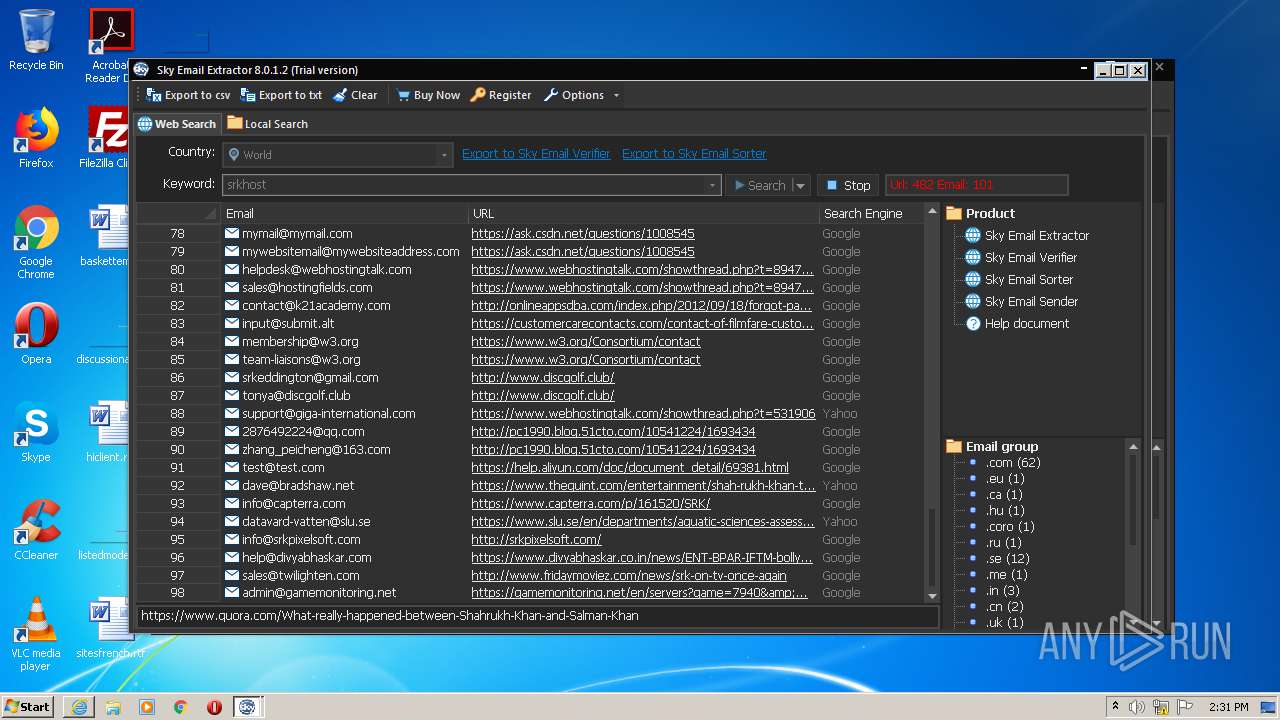Expand the toolbar overflow arrow after Options
The height and width of the screenshot is (720, 1280).
pos(616,95)
